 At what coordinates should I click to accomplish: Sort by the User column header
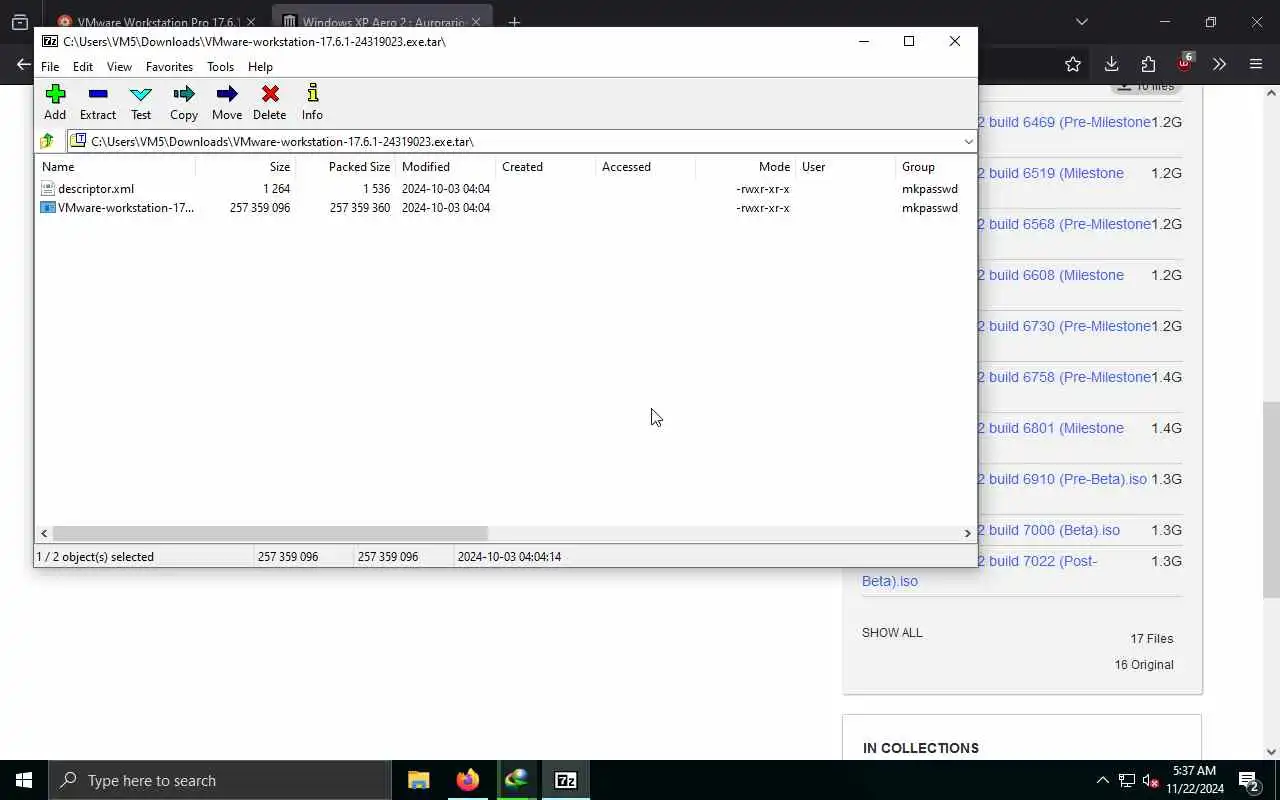pyautogui.click(x=846, y=167)
